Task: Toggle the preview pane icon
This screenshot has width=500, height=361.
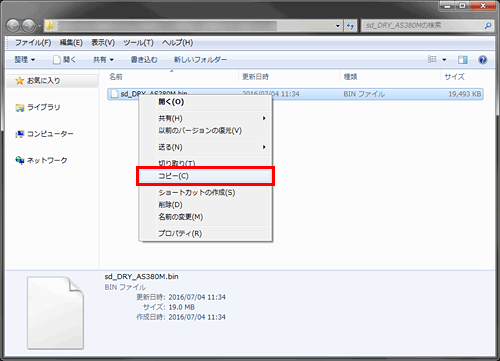Action: click(x=462, y=60)
